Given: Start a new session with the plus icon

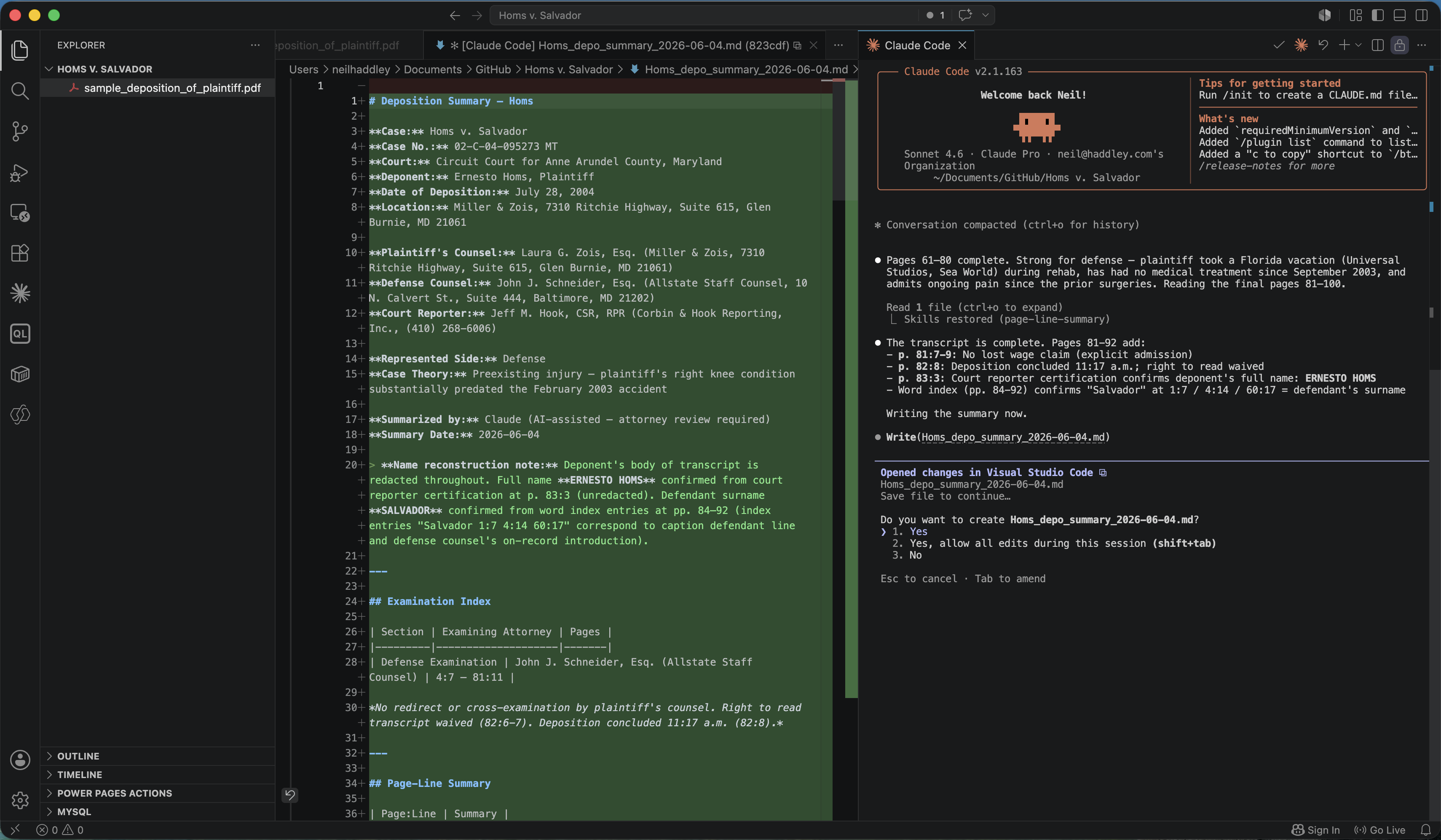Looking at the screenshot, I should click(x=1345, y=45).
